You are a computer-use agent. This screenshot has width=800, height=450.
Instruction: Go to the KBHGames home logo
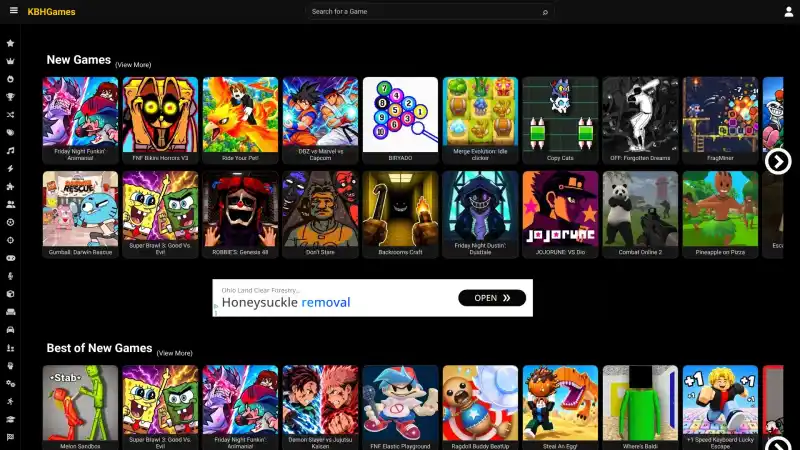[52, 12]
